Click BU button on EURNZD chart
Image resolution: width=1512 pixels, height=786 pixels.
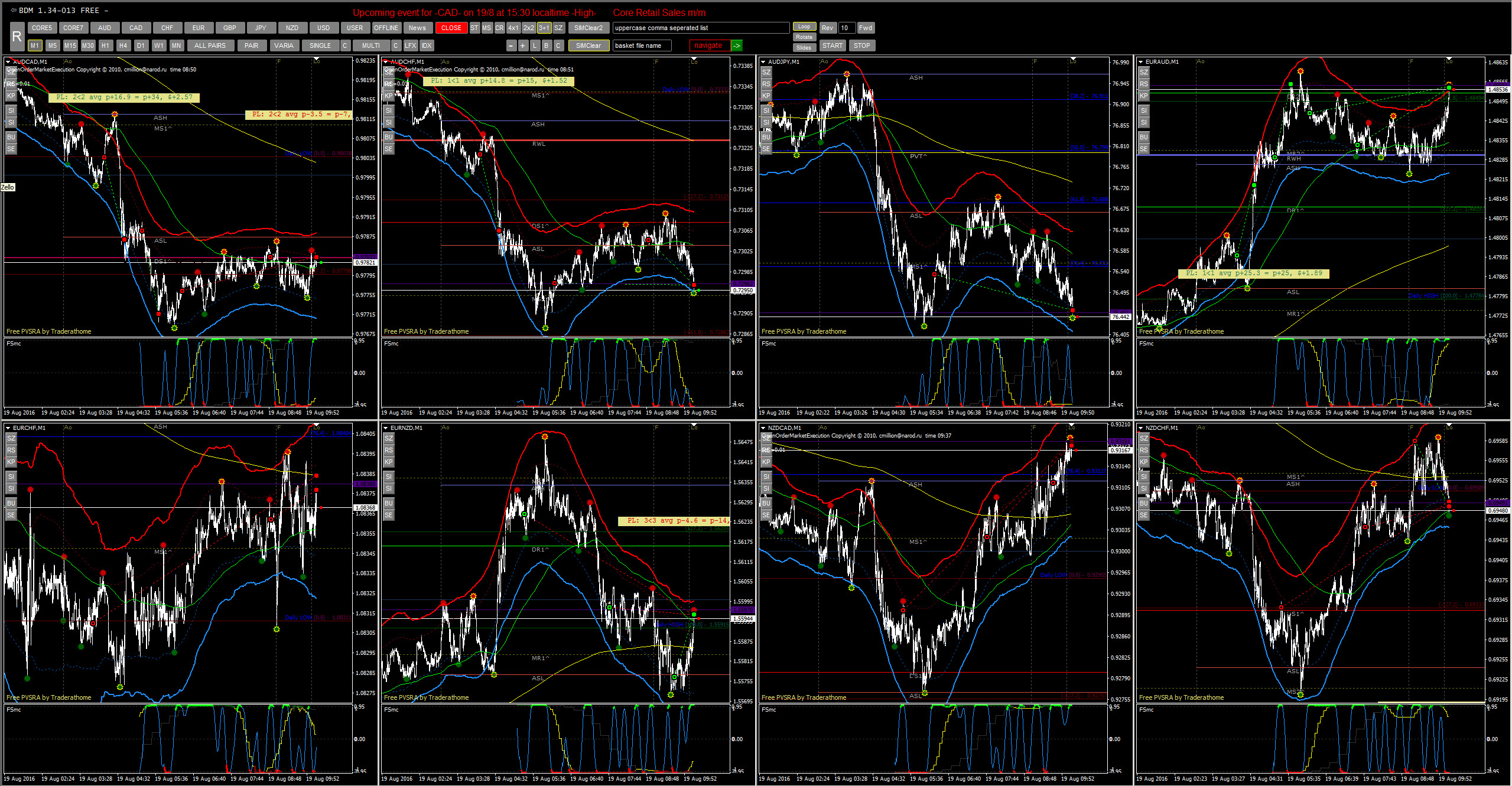point(389,503)
